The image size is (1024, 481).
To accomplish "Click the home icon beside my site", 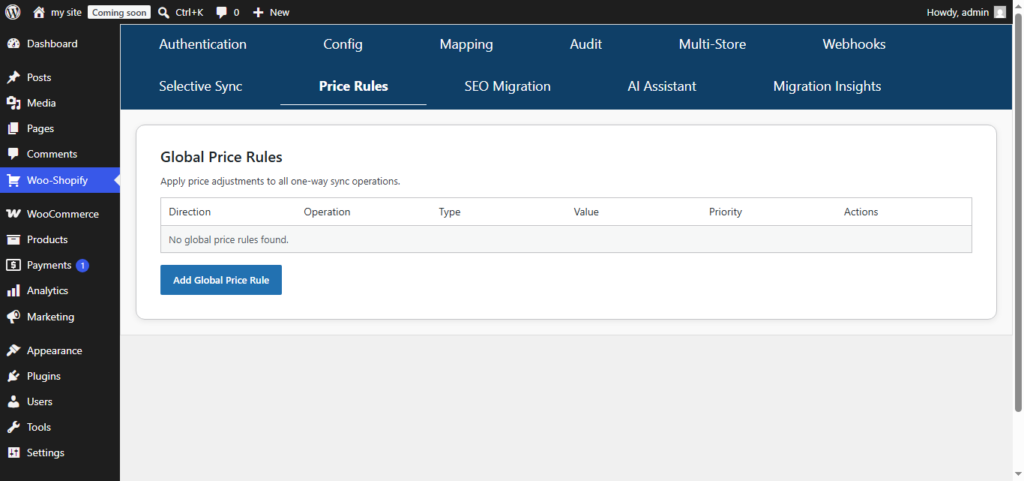I will coord(39,12).
